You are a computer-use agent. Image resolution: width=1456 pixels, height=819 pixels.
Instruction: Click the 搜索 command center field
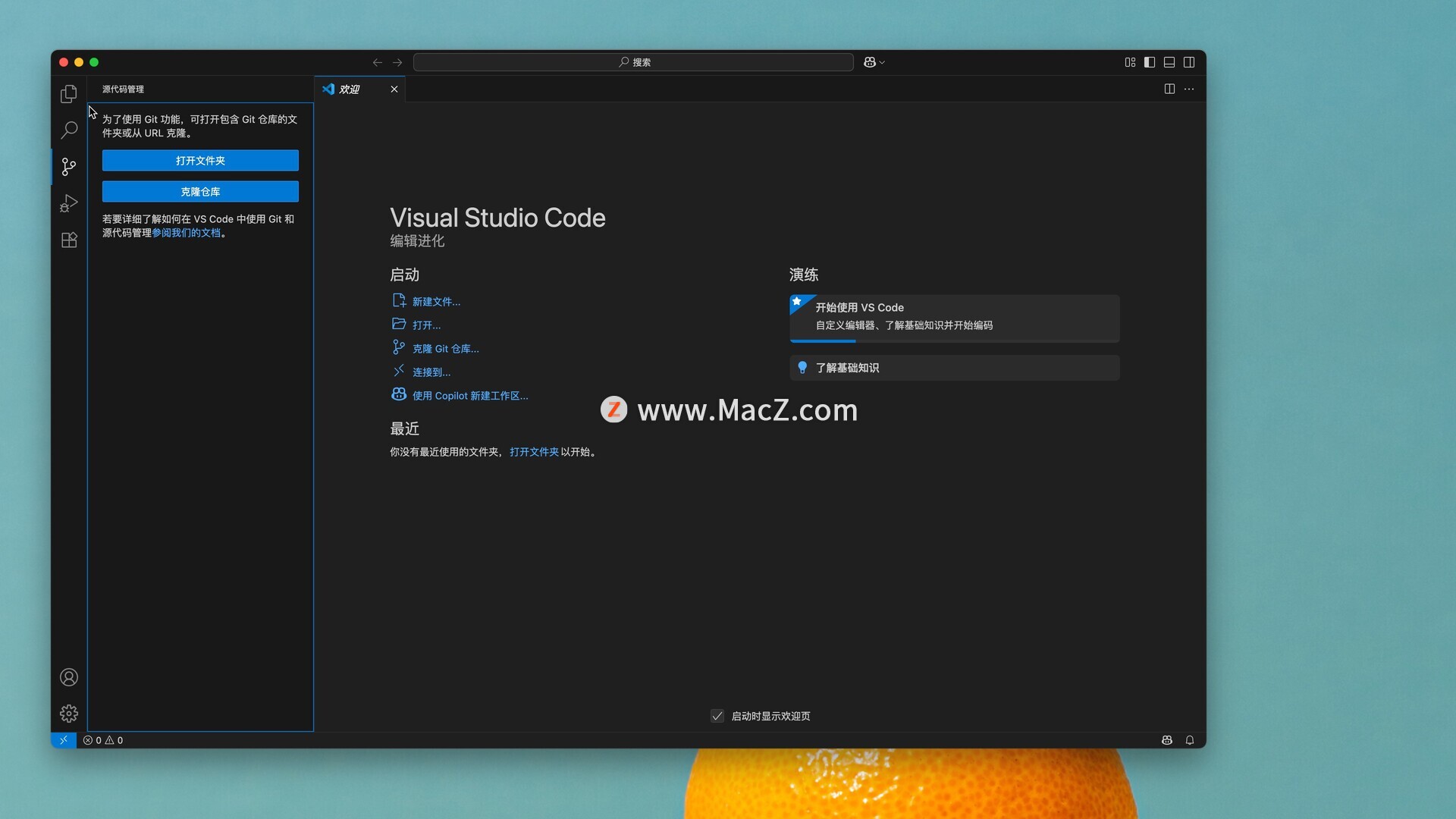(633, 62)
